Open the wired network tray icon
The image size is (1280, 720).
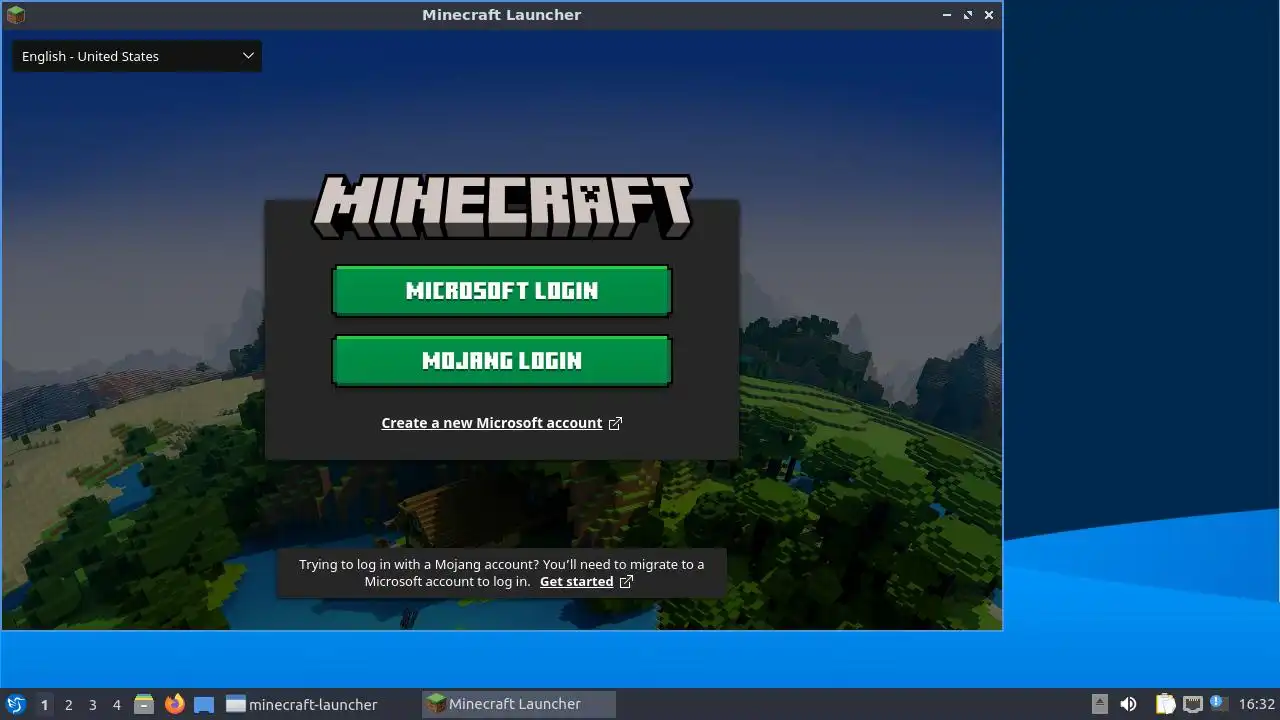coord(1192,704)
